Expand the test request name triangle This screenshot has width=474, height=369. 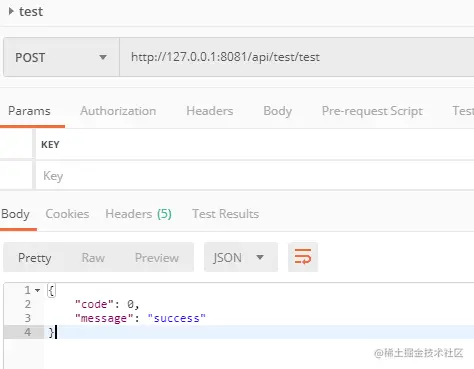click(x=11, y=11)
